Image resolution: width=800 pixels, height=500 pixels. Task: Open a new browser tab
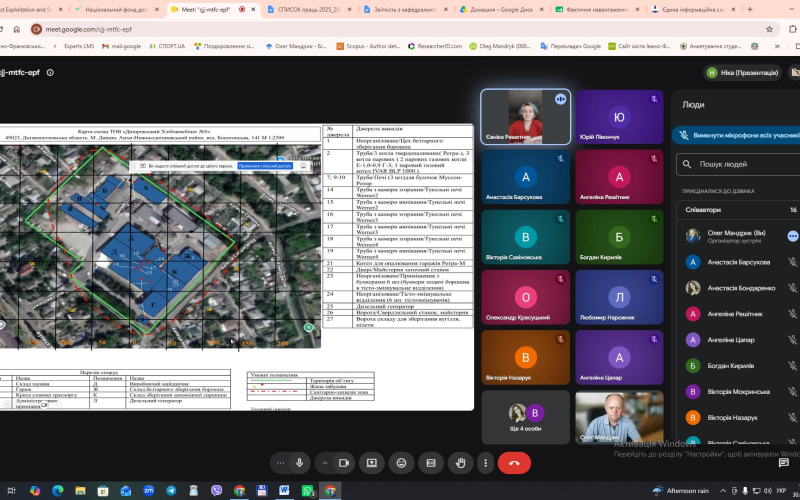pos(750,9)
